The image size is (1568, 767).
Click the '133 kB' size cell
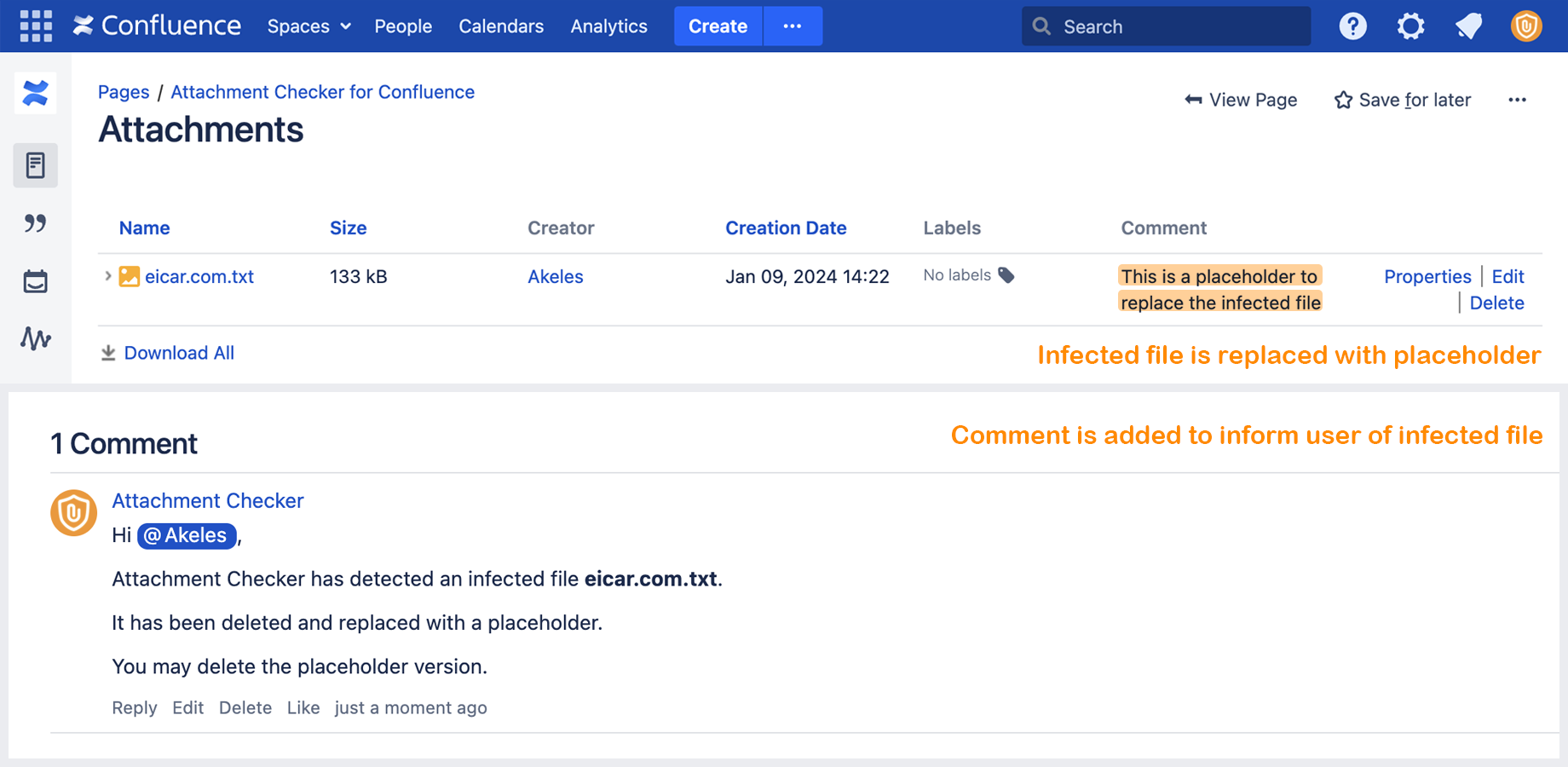coord(359,276)
